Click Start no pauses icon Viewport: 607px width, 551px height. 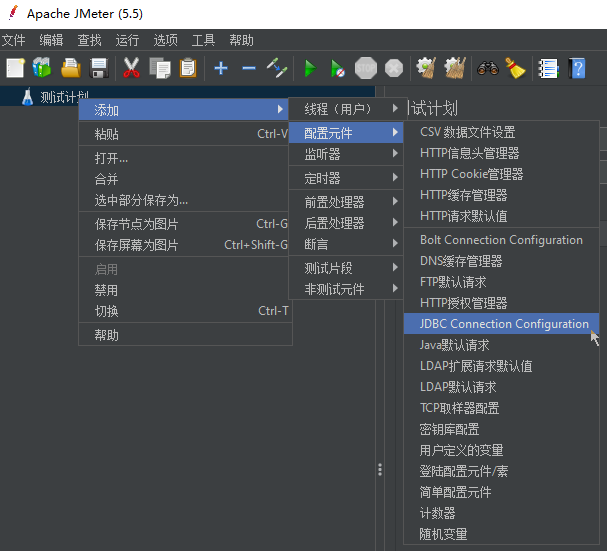(x=338, y=69)
